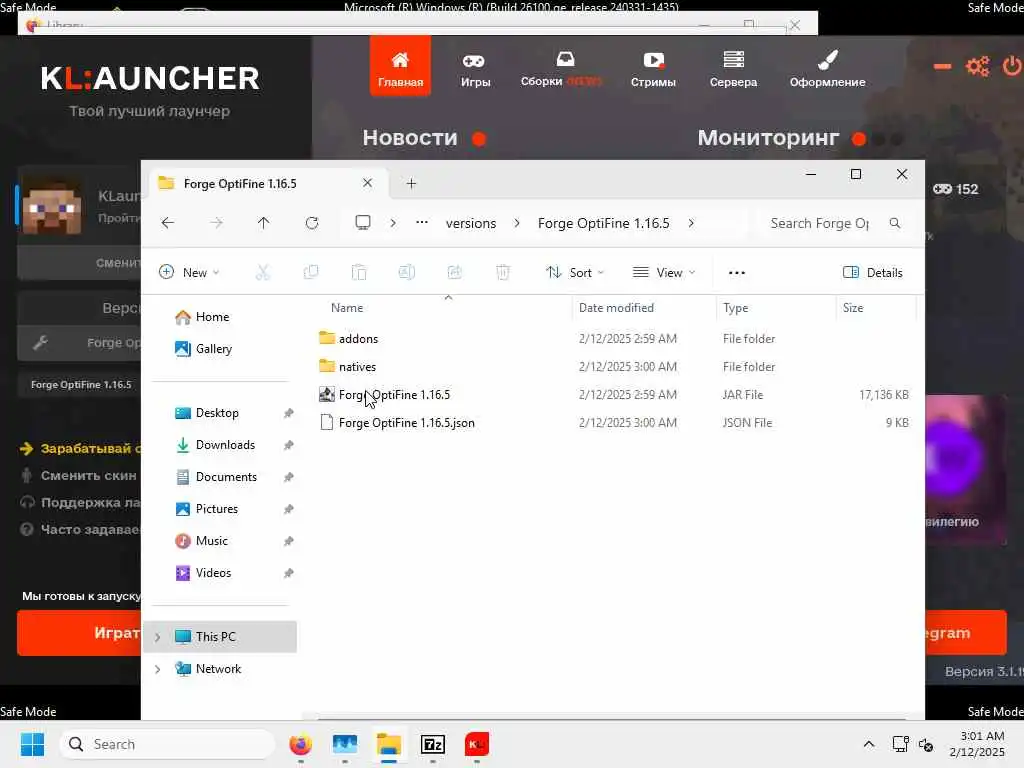Image resolution: width=1024 pixels, height=768 pixels.
Task: Open the Стримы tab in KLauncher
Action: click(x=653, y=71)
